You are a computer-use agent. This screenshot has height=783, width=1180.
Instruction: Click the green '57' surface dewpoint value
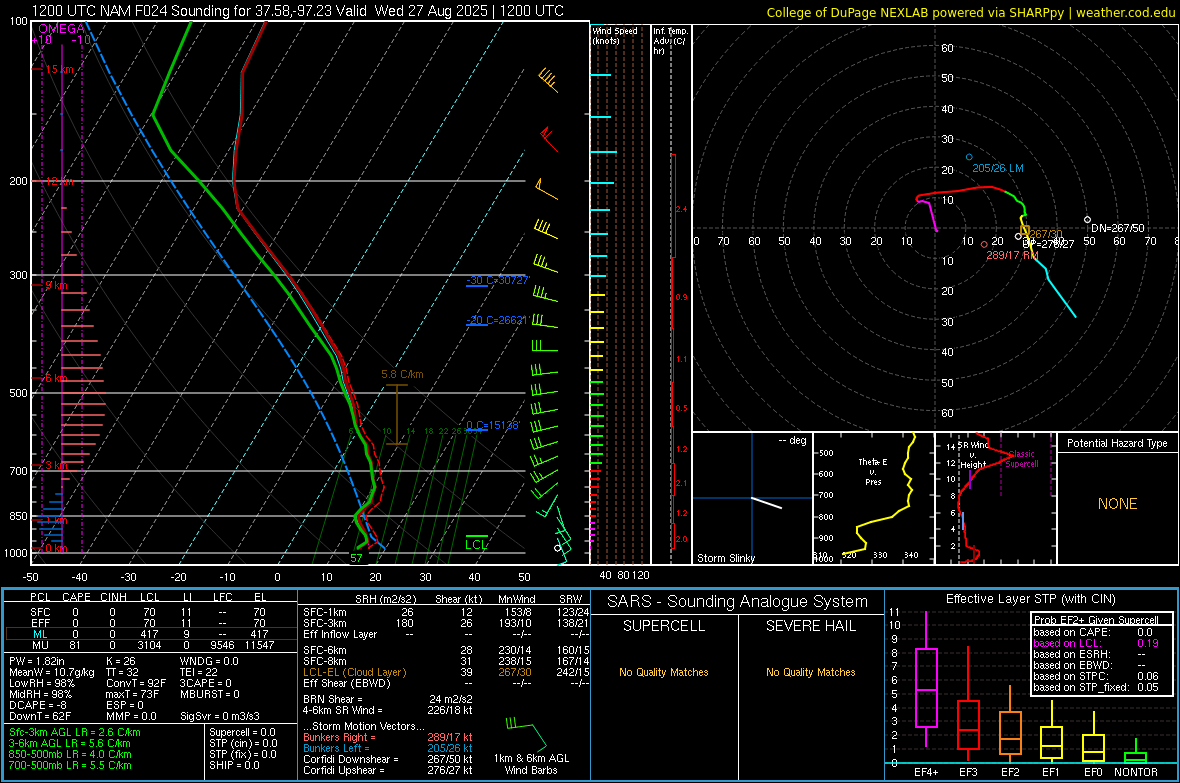[x=356, y=558]
